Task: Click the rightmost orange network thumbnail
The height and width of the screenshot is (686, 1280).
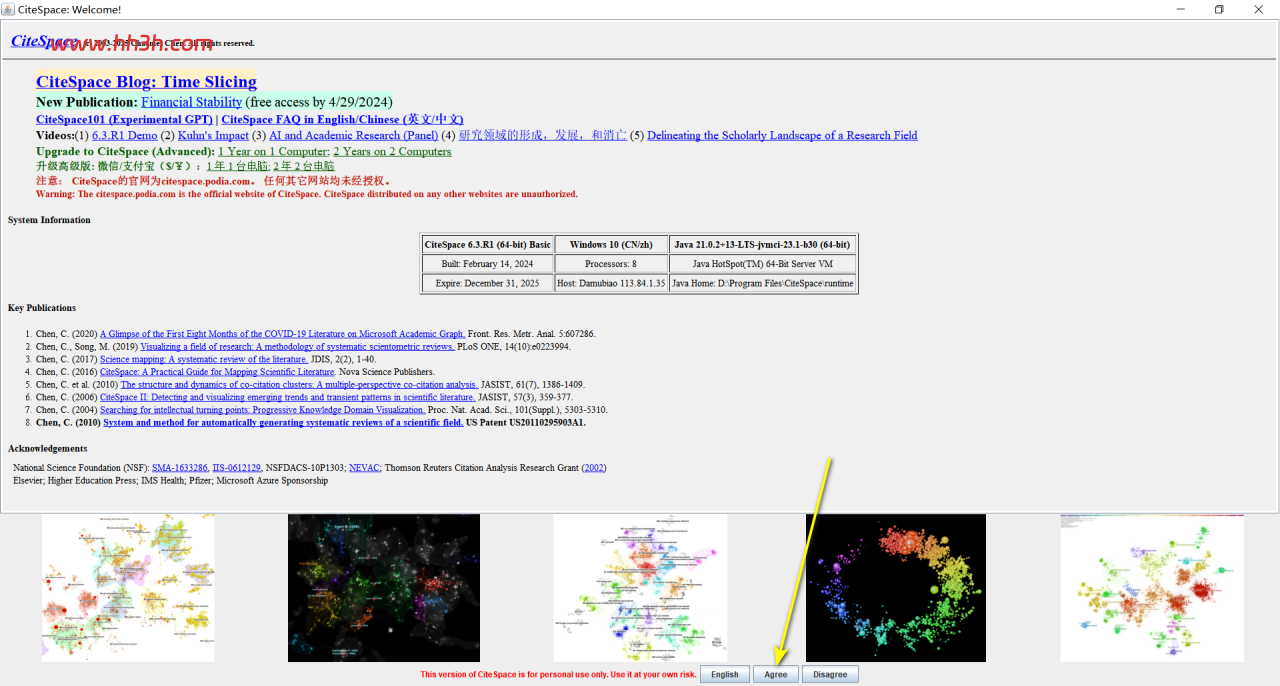Action: (1152, 588)
